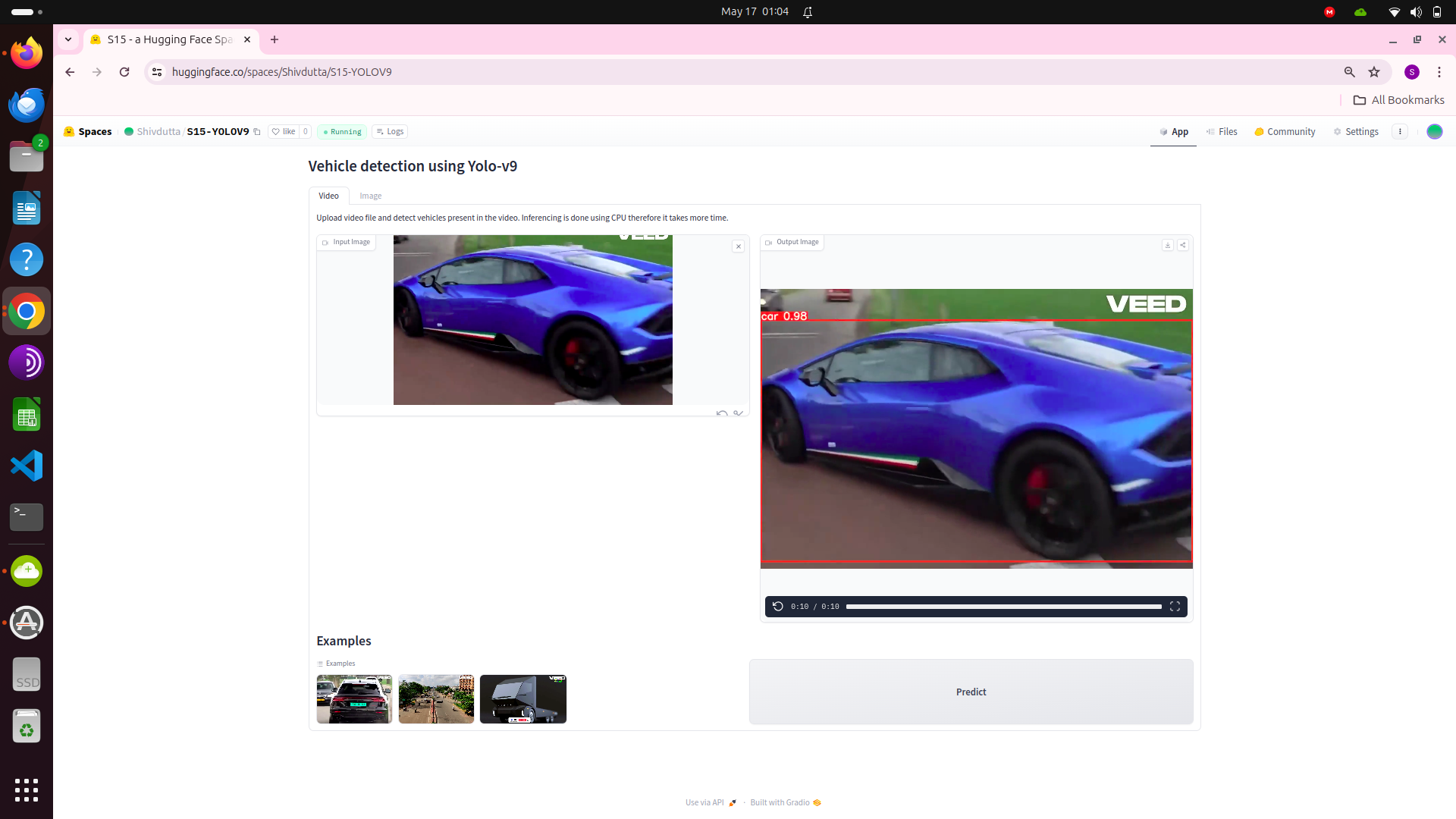Click the trim scissors icon

738,413
